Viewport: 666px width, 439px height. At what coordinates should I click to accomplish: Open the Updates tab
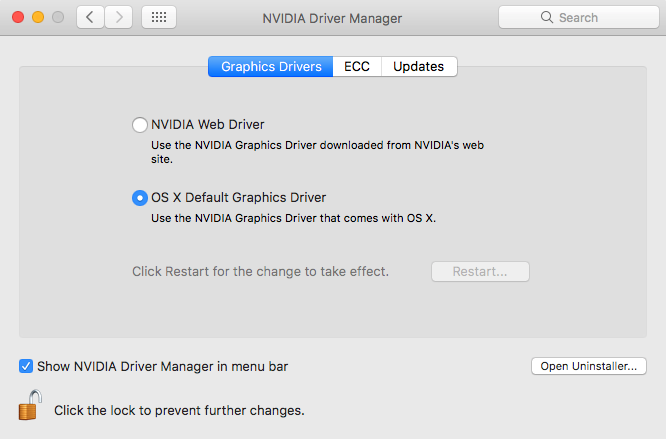(418, 67)
